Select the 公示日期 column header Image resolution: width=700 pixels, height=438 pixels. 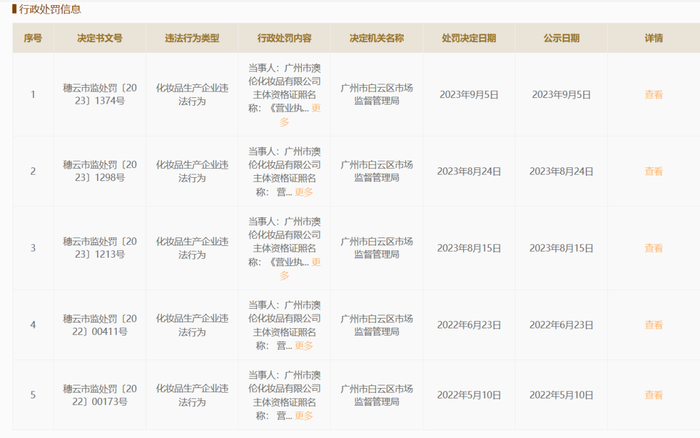pyautogui.click(x=562, y=38)
